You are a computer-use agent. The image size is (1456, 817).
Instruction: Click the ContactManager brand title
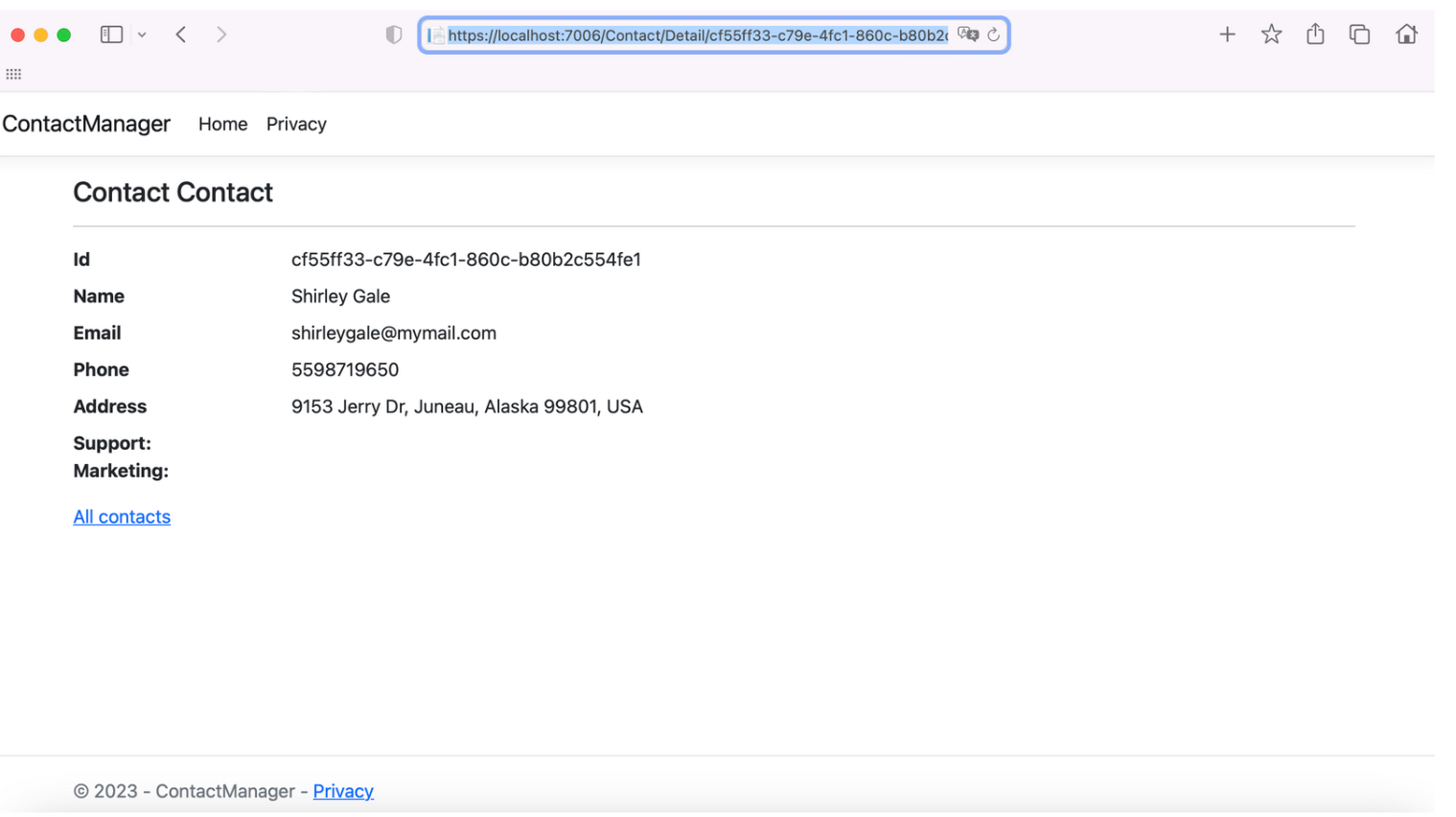pos(86,124)
